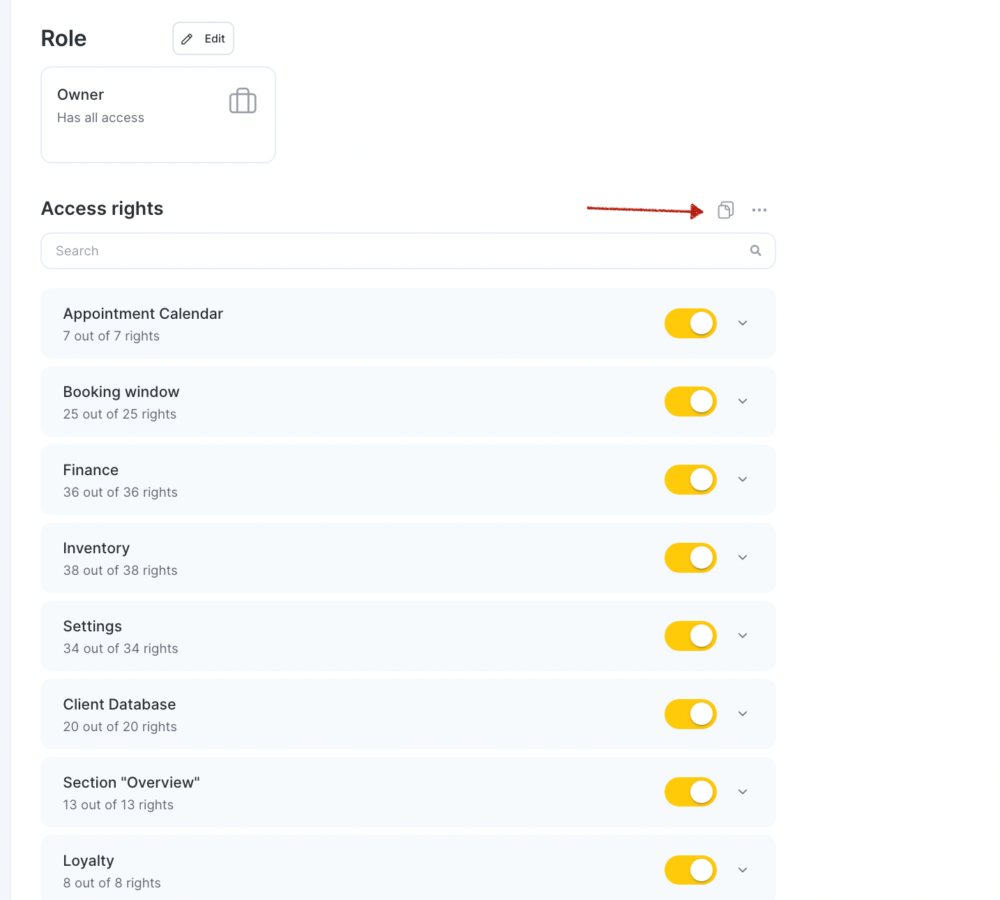Viewport: 1000px width, 900px height.
Task: Expand the Client Database chevron
Action: [x=742, y=714]
